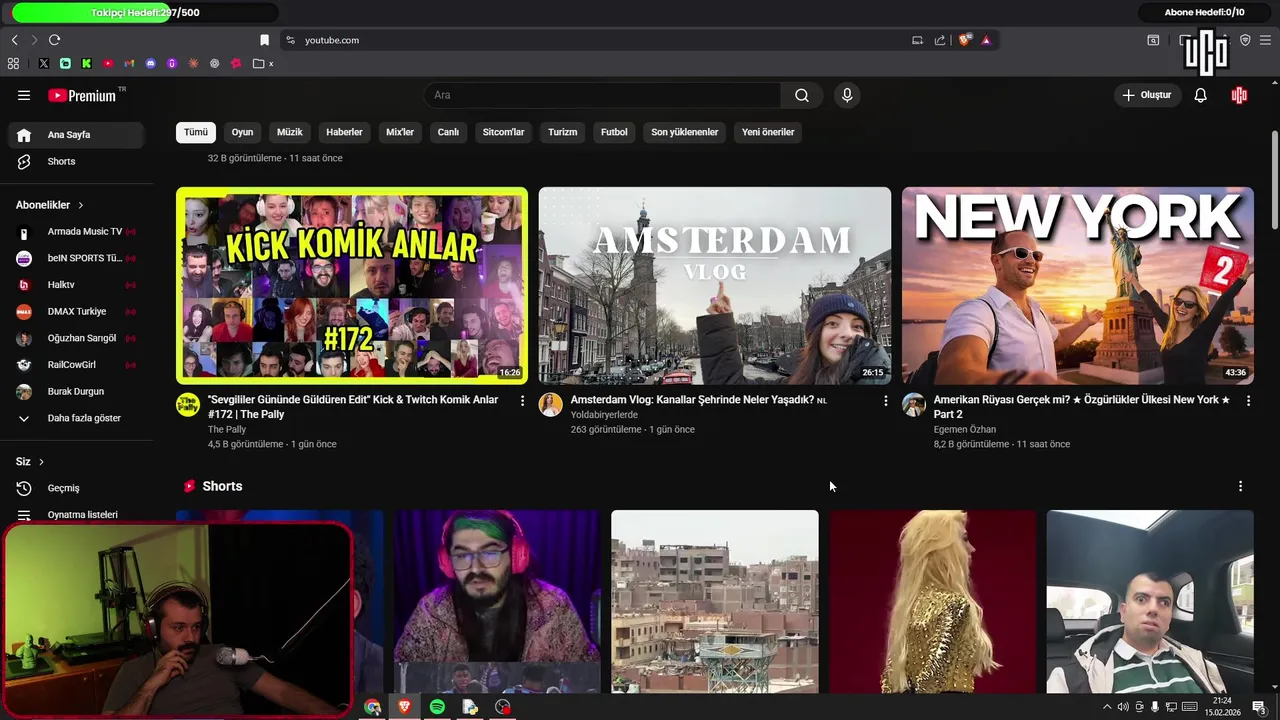This screenshot has height=720, width=1280.
Task: Click the Brave Rewards triangle icon
Action: [986, 40]
